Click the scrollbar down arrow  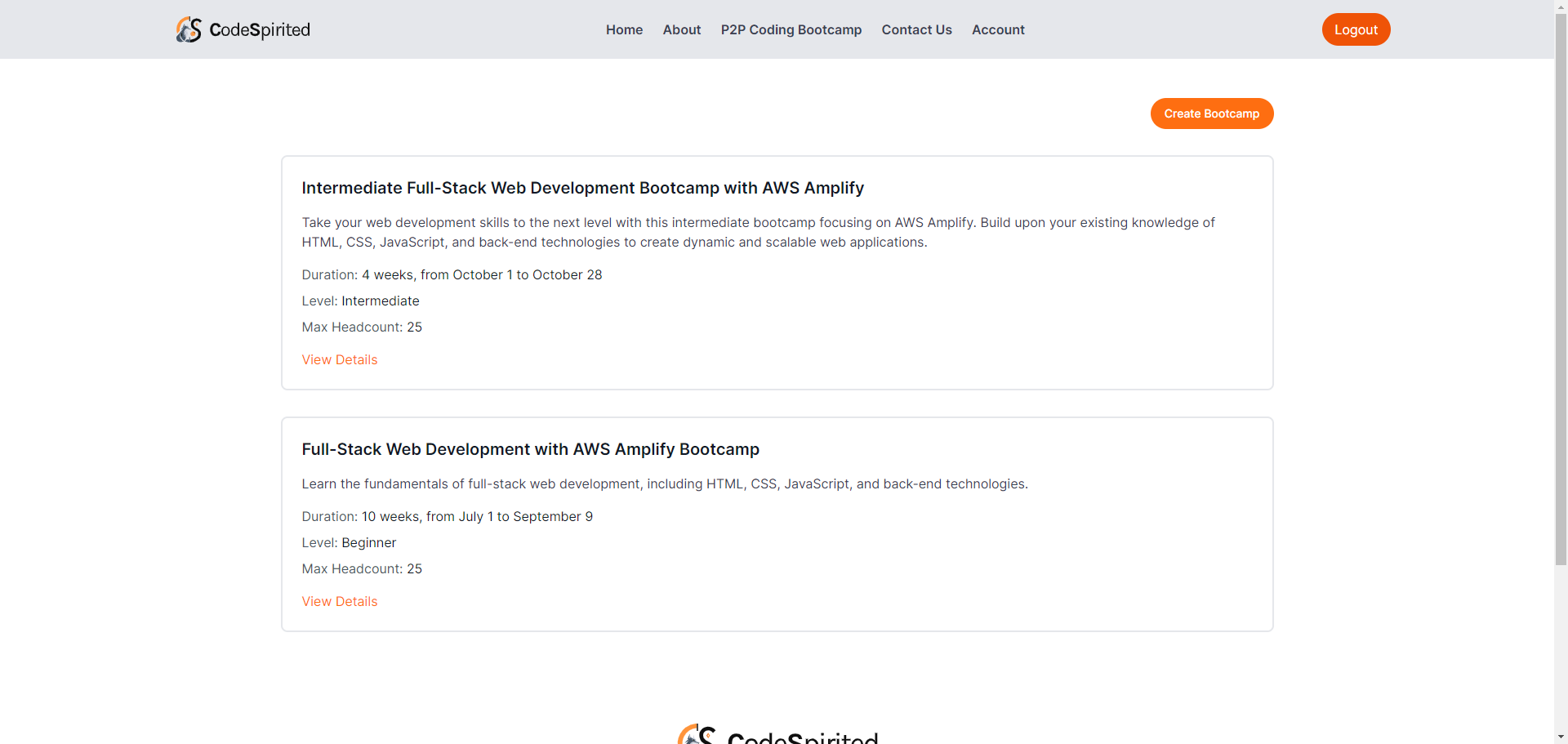click(x=1561, y=737)
